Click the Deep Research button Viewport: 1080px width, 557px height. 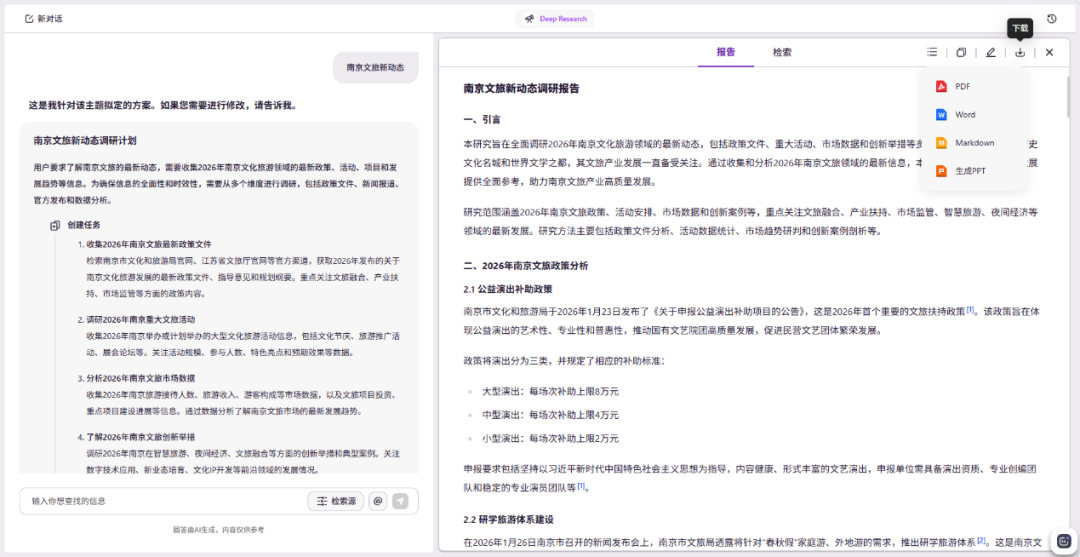coord(555,19)
